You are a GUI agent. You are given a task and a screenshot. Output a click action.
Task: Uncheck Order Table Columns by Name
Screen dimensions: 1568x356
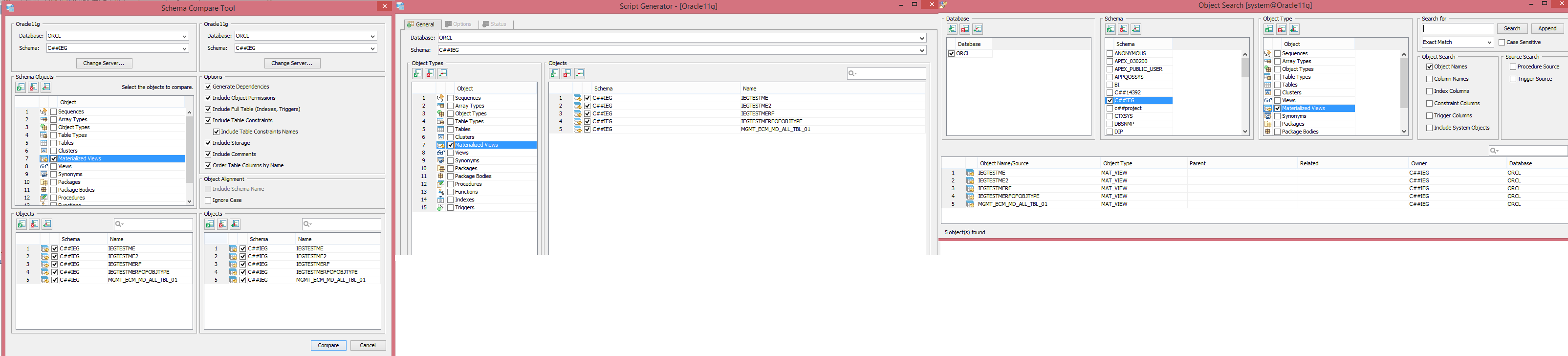point(208,165)
